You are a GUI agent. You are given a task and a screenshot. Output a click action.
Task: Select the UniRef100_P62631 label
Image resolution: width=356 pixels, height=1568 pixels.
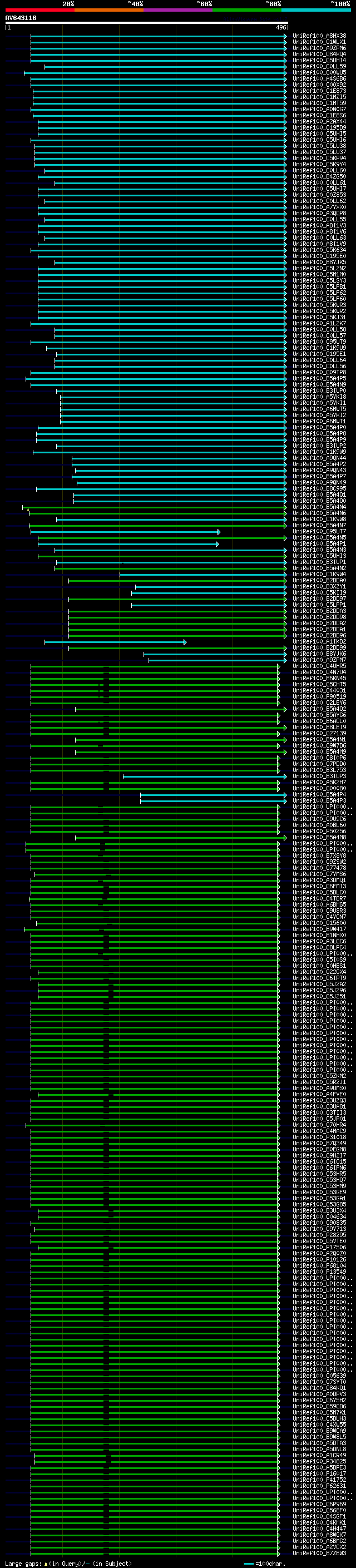319,1486
